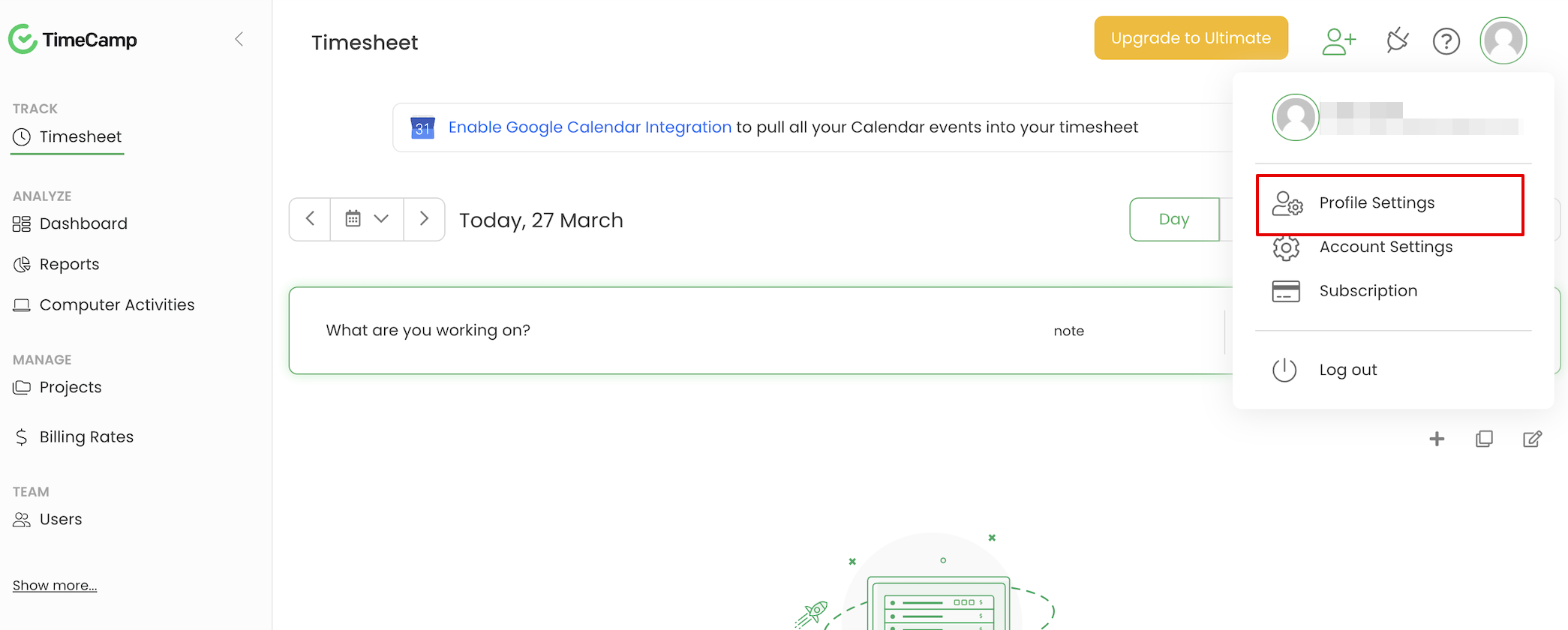Collapse the left sidebar with the chevron

click(x=239, y=39)
